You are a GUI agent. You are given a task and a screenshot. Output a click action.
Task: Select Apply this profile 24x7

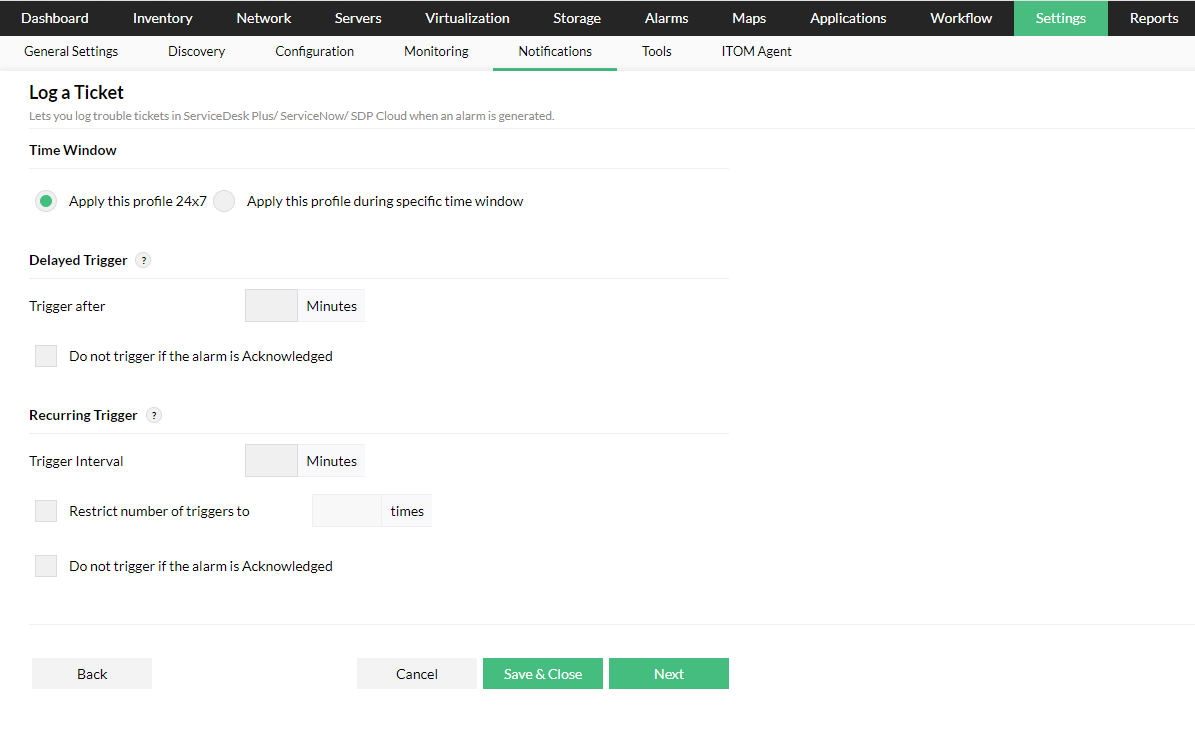[46, 201]
